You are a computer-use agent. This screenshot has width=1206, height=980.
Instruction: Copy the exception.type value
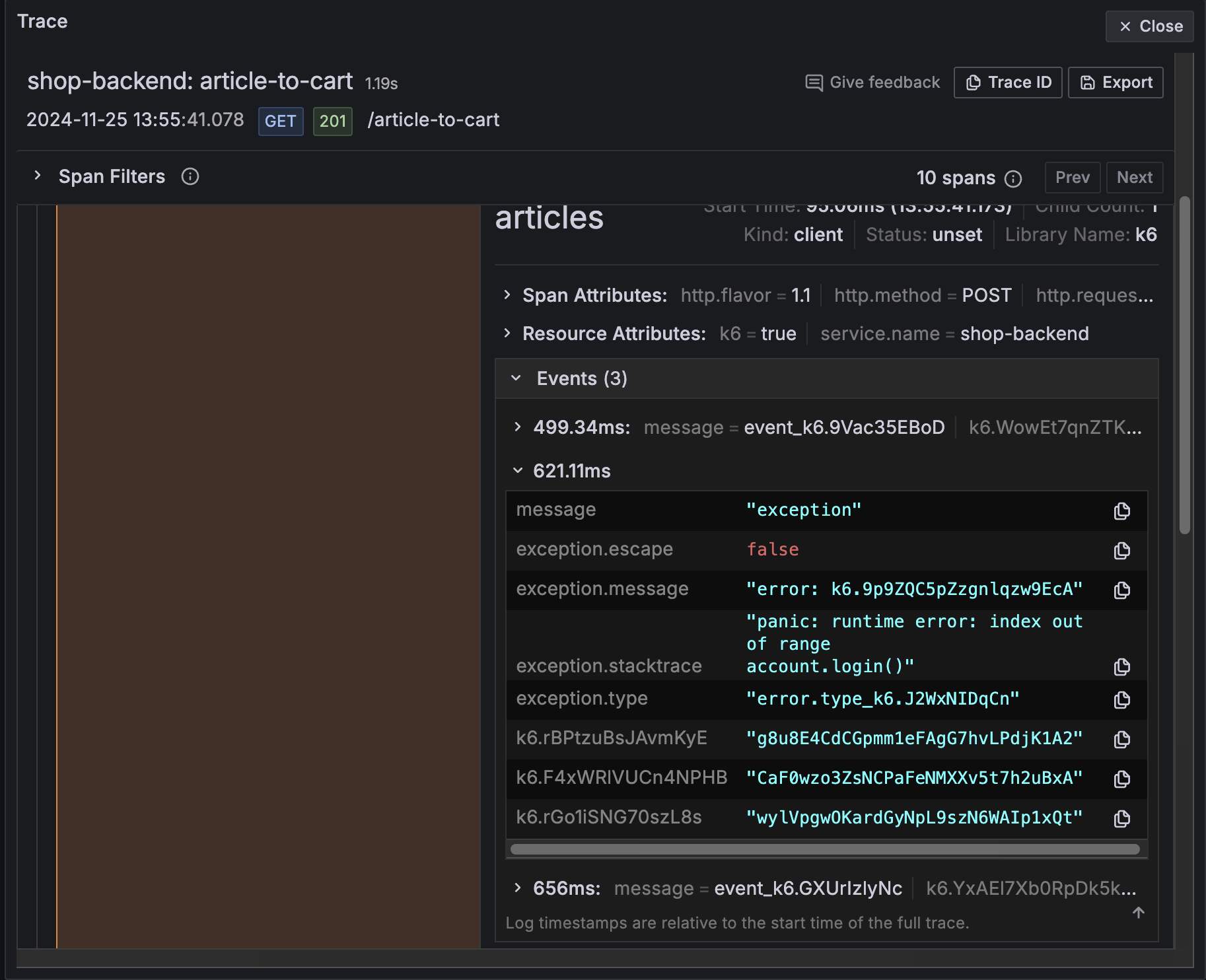click(x=1121, y=700)
